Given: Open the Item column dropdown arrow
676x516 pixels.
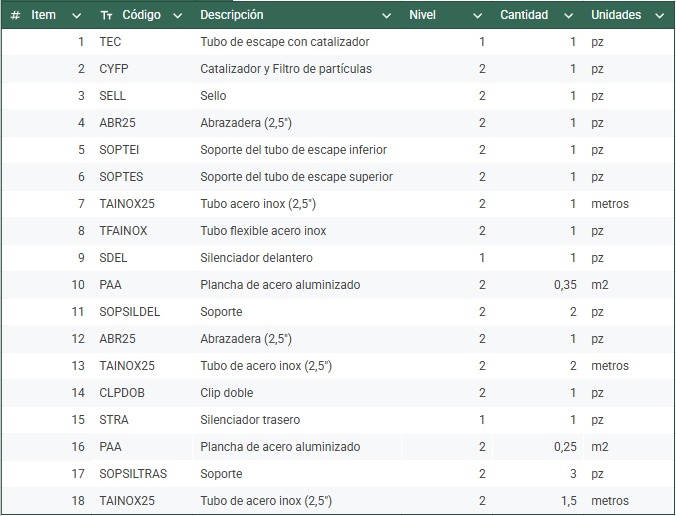Looking at the screenshot, I should [x=77, y=16].
